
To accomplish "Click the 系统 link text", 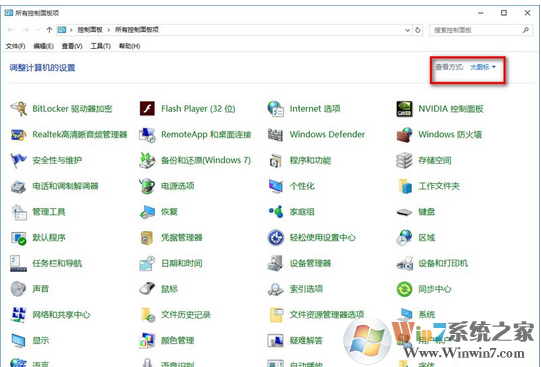I will point(426,315).
